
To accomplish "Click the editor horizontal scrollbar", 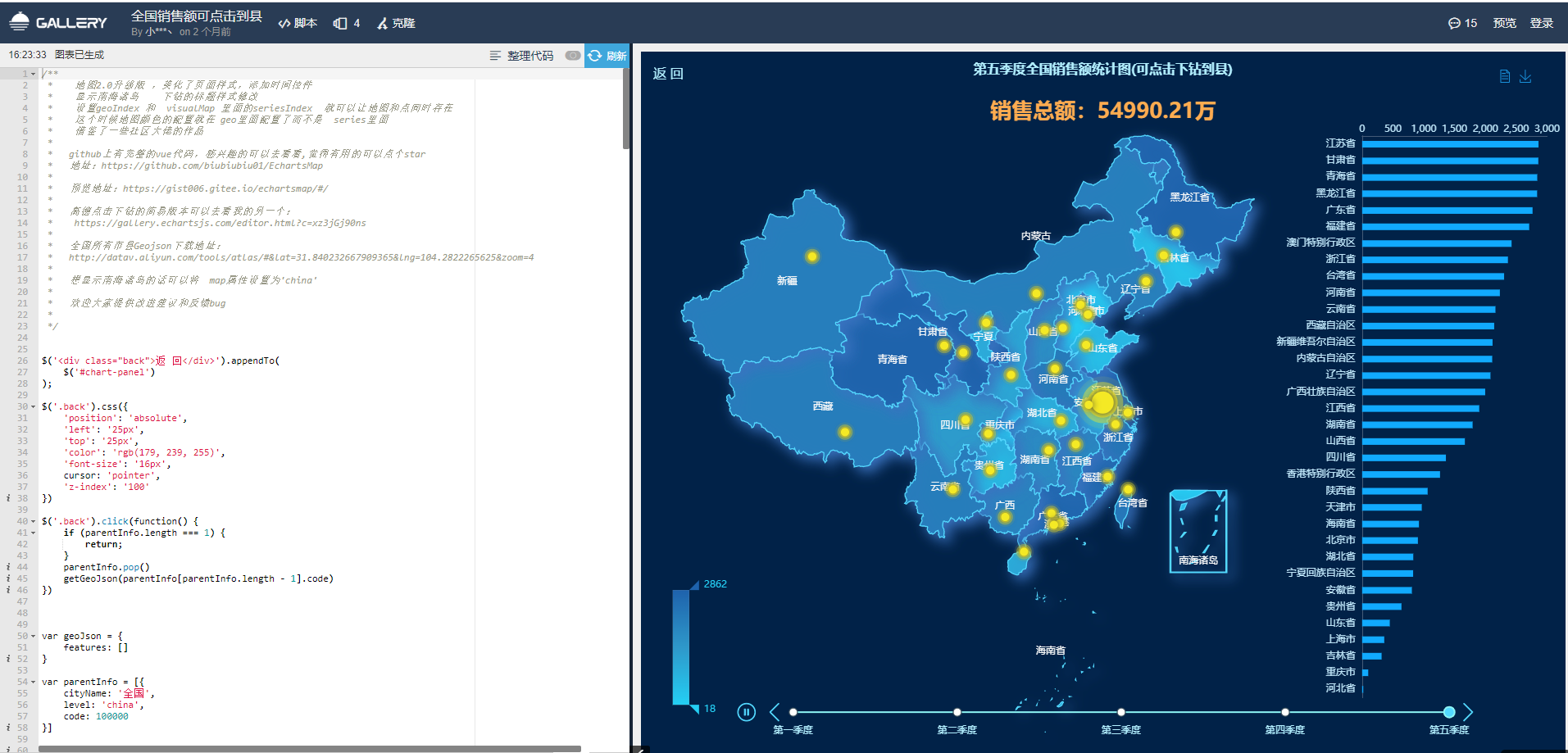I will pos(310,749).
